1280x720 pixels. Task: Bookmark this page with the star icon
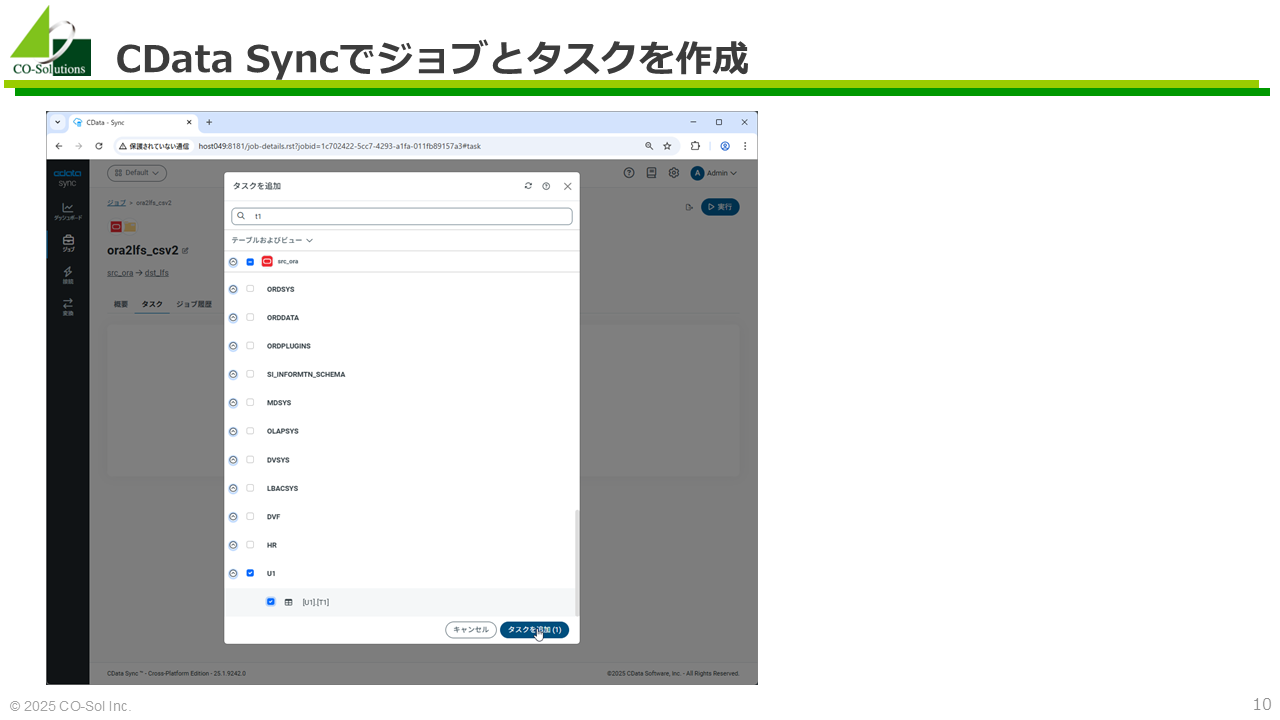(667, 146)
